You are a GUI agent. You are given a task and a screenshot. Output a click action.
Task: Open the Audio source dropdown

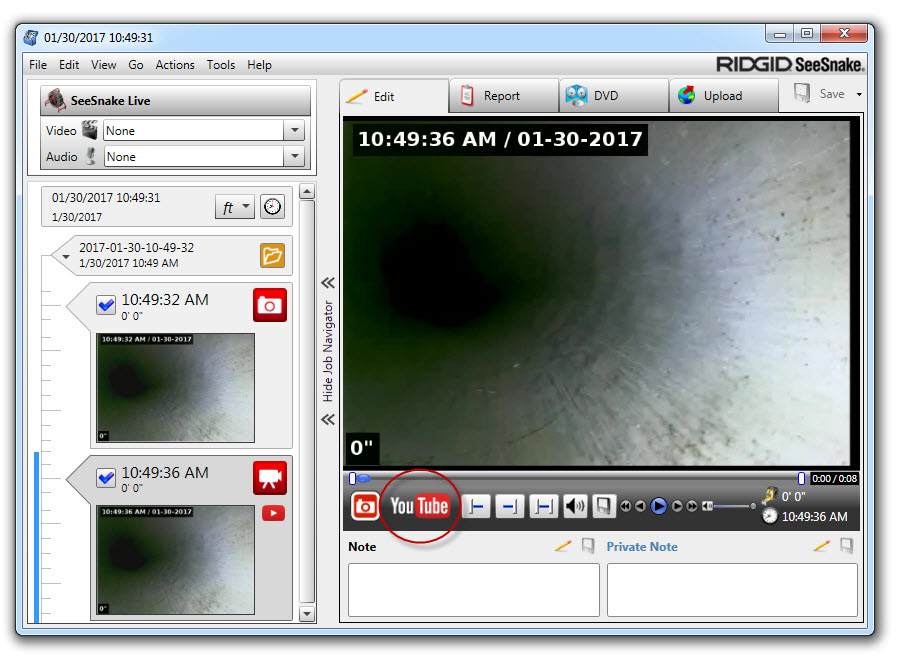coord(295,156)
